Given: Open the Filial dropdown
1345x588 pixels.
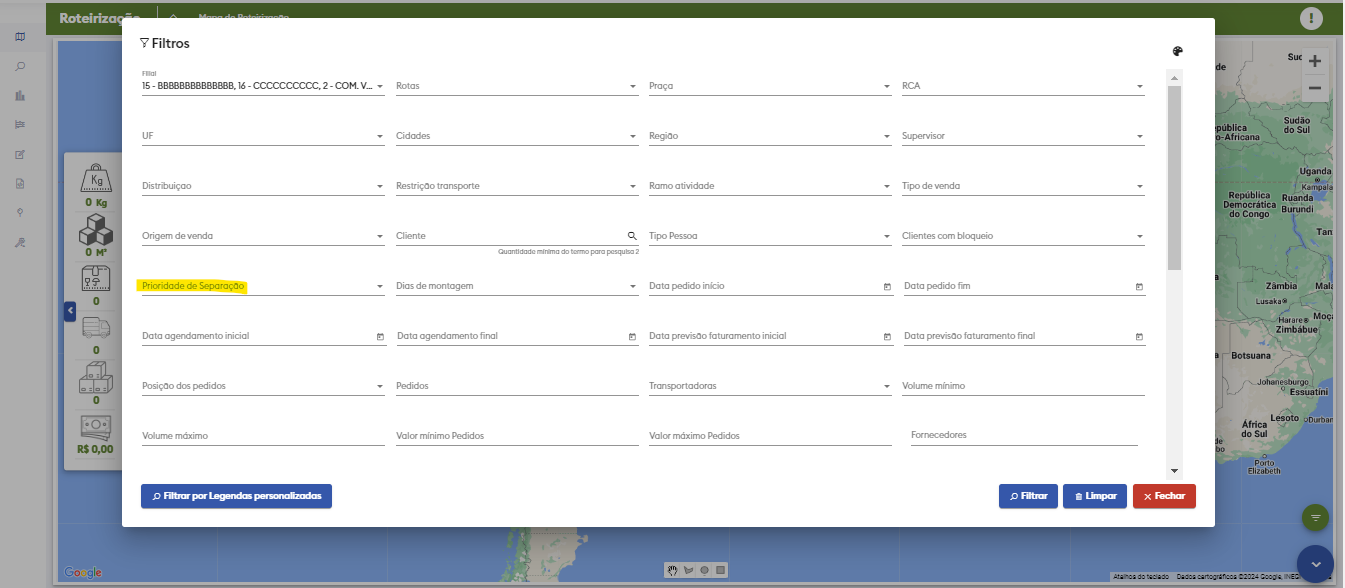Looking at the screenshot, I should (263, 86).
